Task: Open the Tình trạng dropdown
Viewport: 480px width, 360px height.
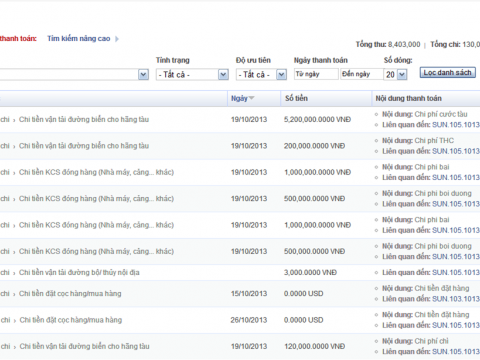Action: [192, 74]
